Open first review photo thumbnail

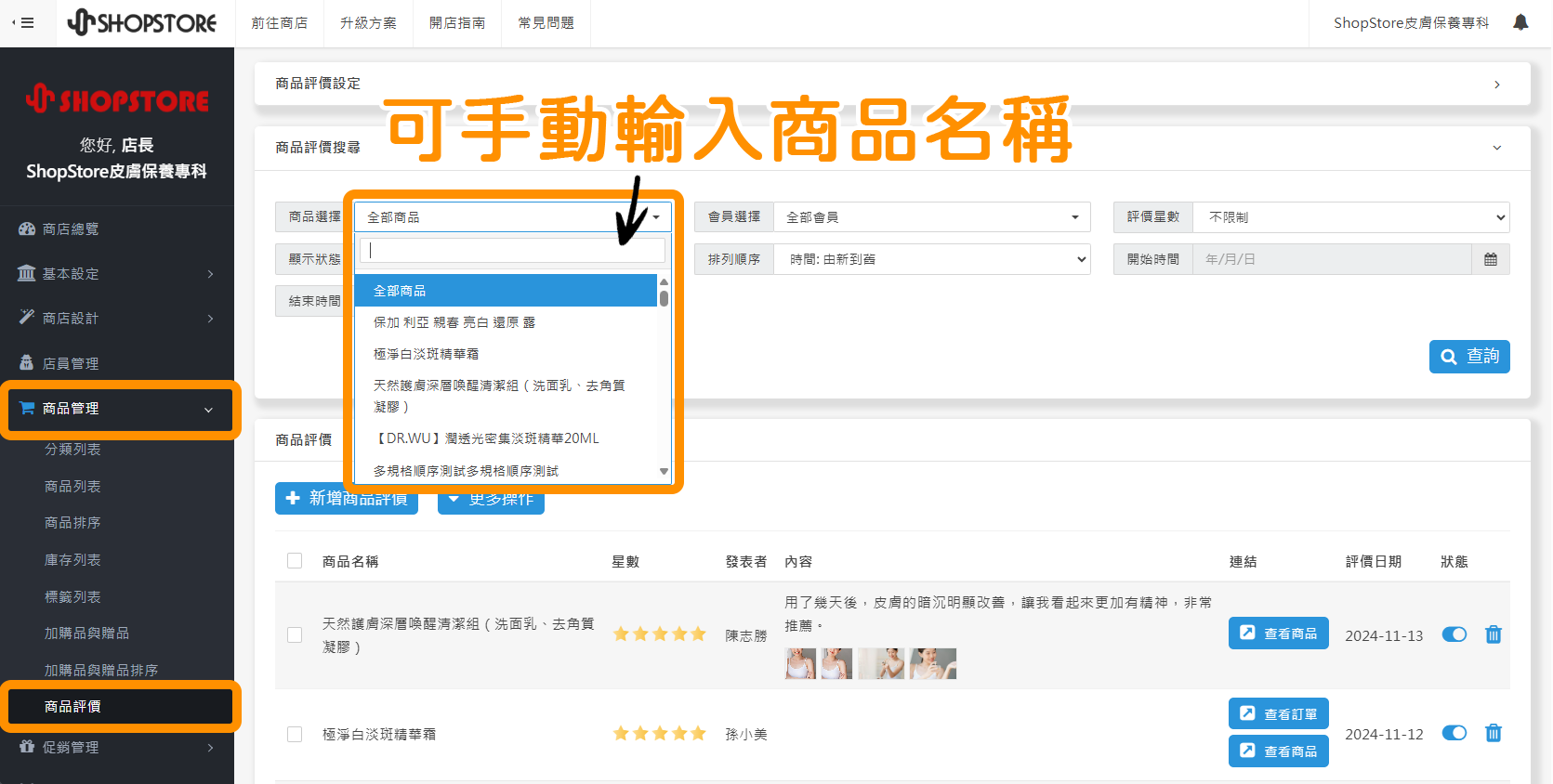click(x=800, y=663)
